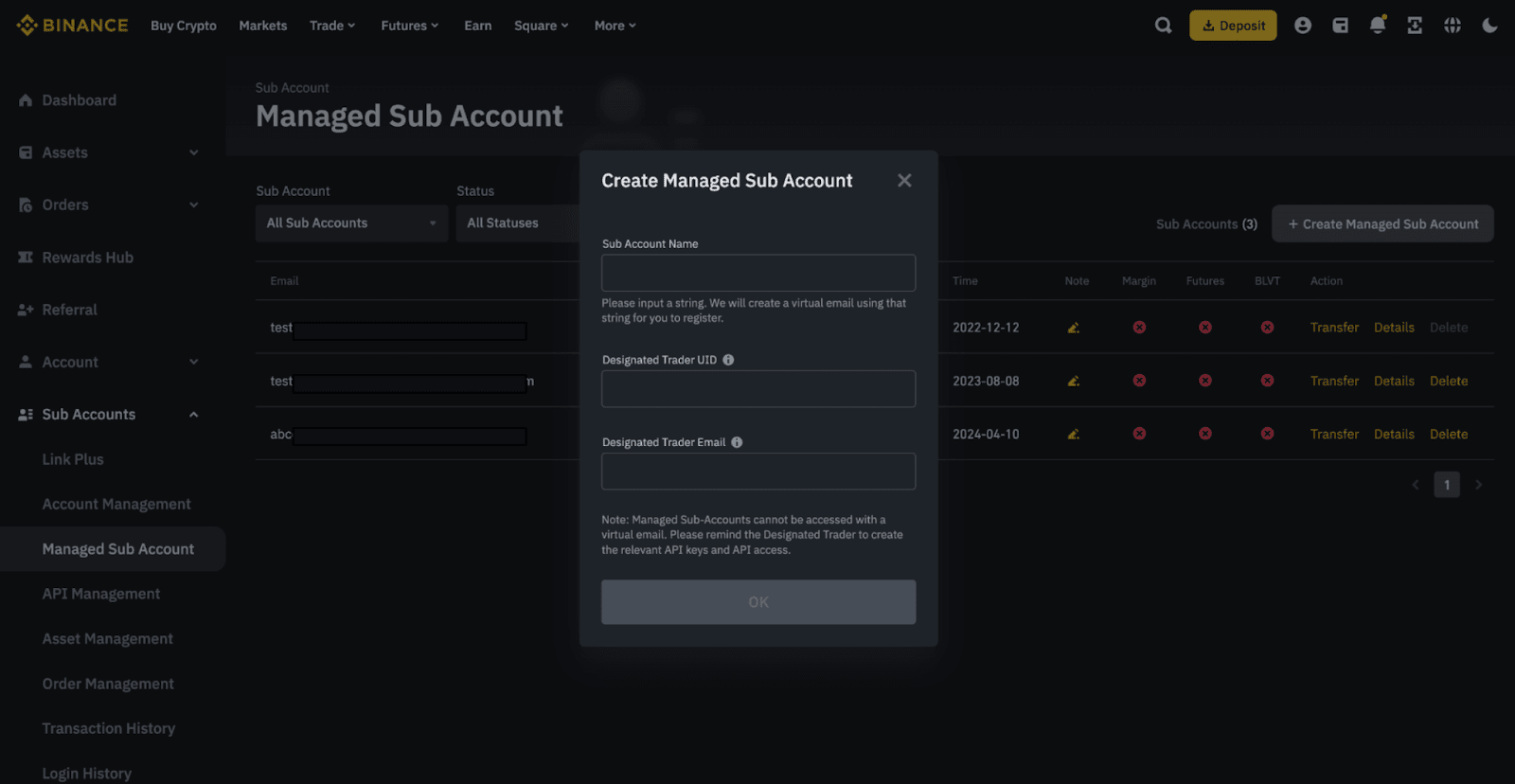Image resolution: width=1515 pixels, height=784 pixels.
Task: Click Transfer for the 2023-08-08 account
Action: pos(1334,381)
